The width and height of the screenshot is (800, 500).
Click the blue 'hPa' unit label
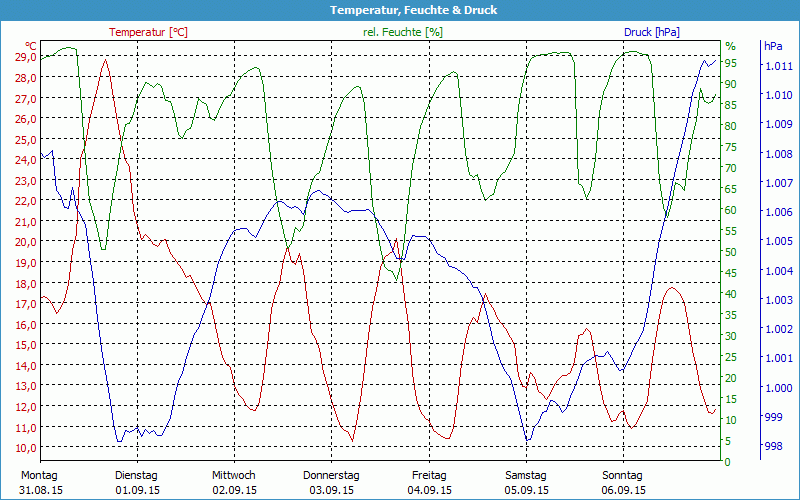pos(773,46)
